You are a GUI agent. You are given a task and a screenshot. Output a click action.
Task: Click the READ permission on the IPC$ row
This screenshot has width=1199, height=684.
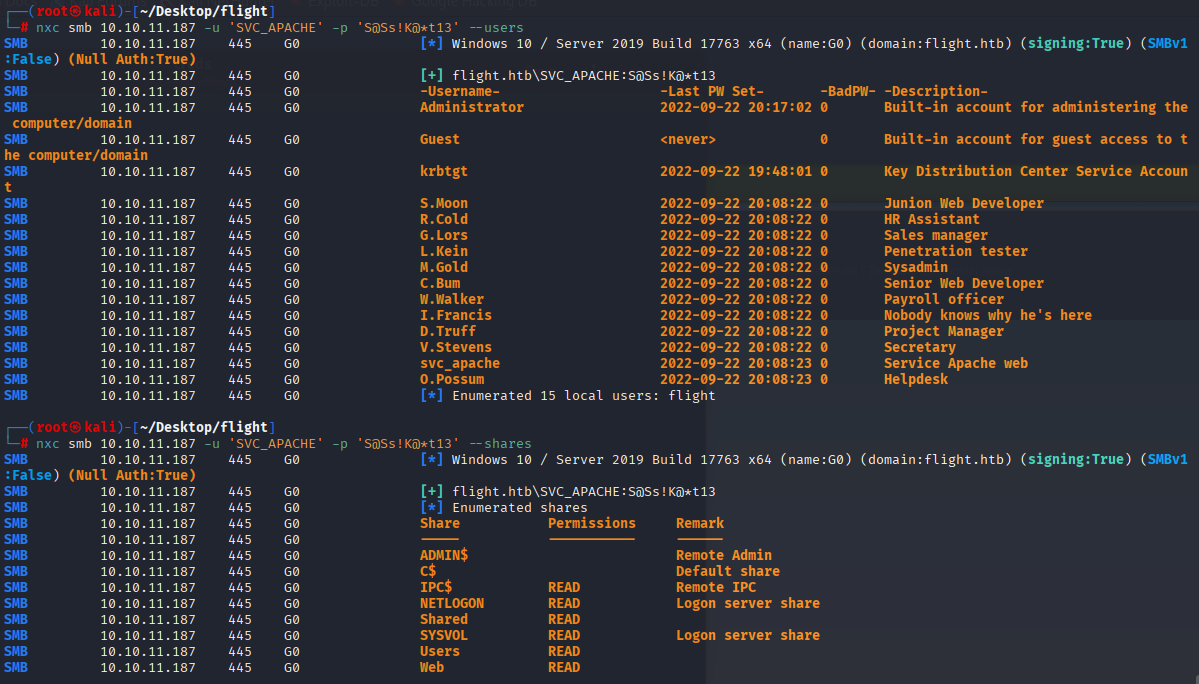click(x=564, y=588)
